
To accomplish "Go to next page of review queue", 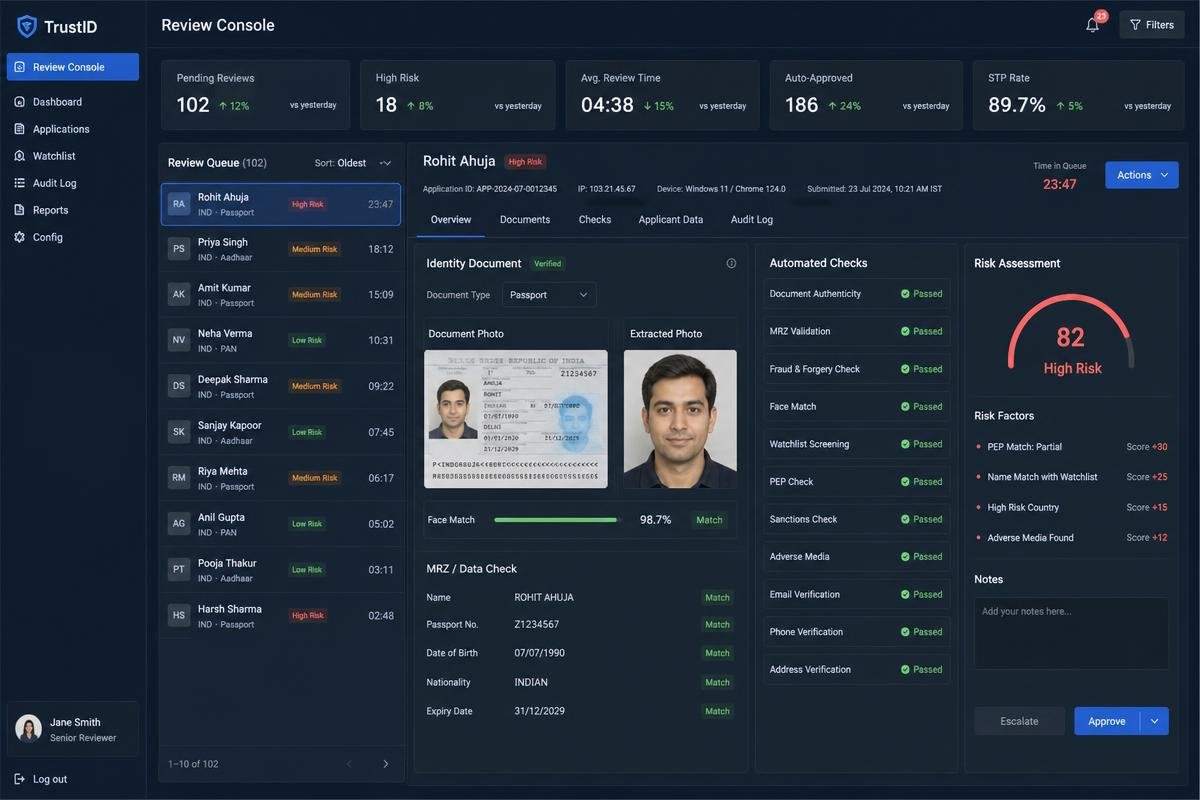I will click(x=386, y=764).
